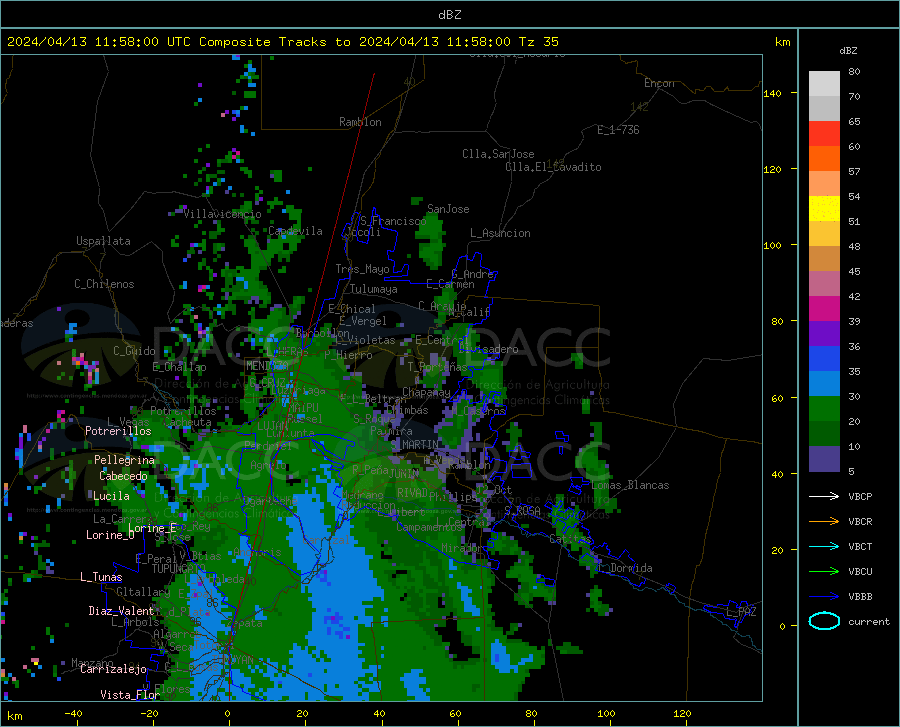This screenshot has width=900, height=727.
Task: Click the timestamp header text
Action: point(282,42)
